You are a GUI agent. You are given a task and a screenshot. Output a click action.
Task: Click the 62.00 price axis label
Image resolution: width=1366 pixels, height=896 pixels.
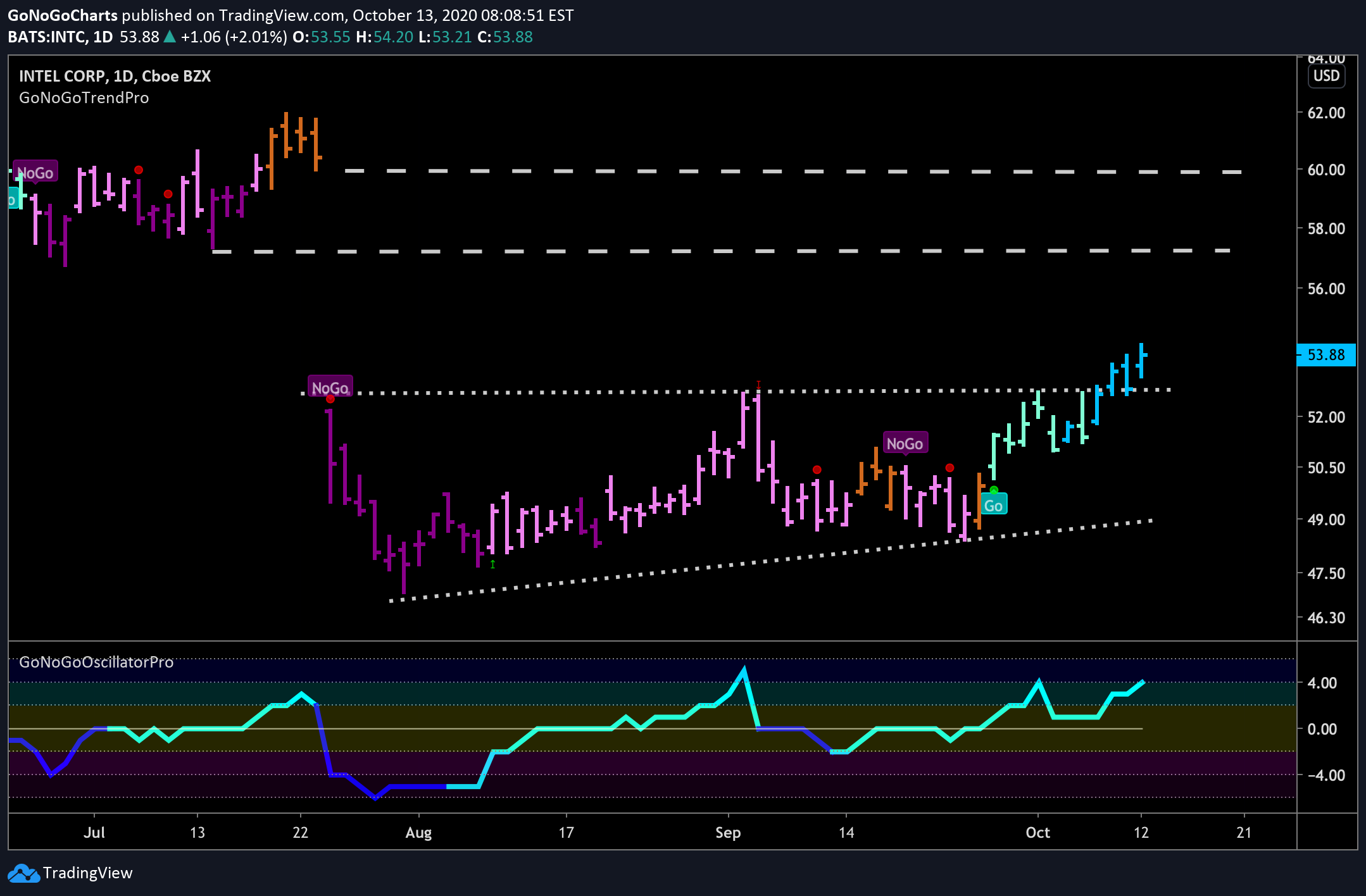pyautogui.click(x=1326, y=113)
